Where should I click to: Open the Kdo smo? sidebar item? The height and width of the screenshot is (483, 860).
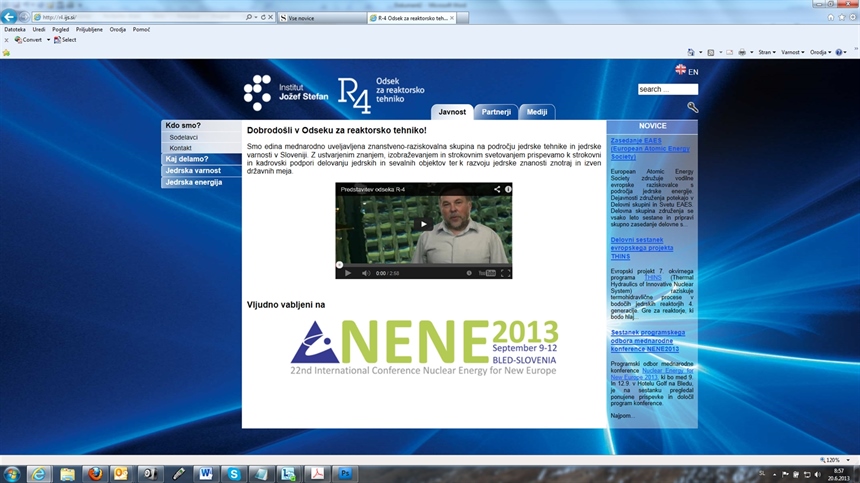coord(201,126)
